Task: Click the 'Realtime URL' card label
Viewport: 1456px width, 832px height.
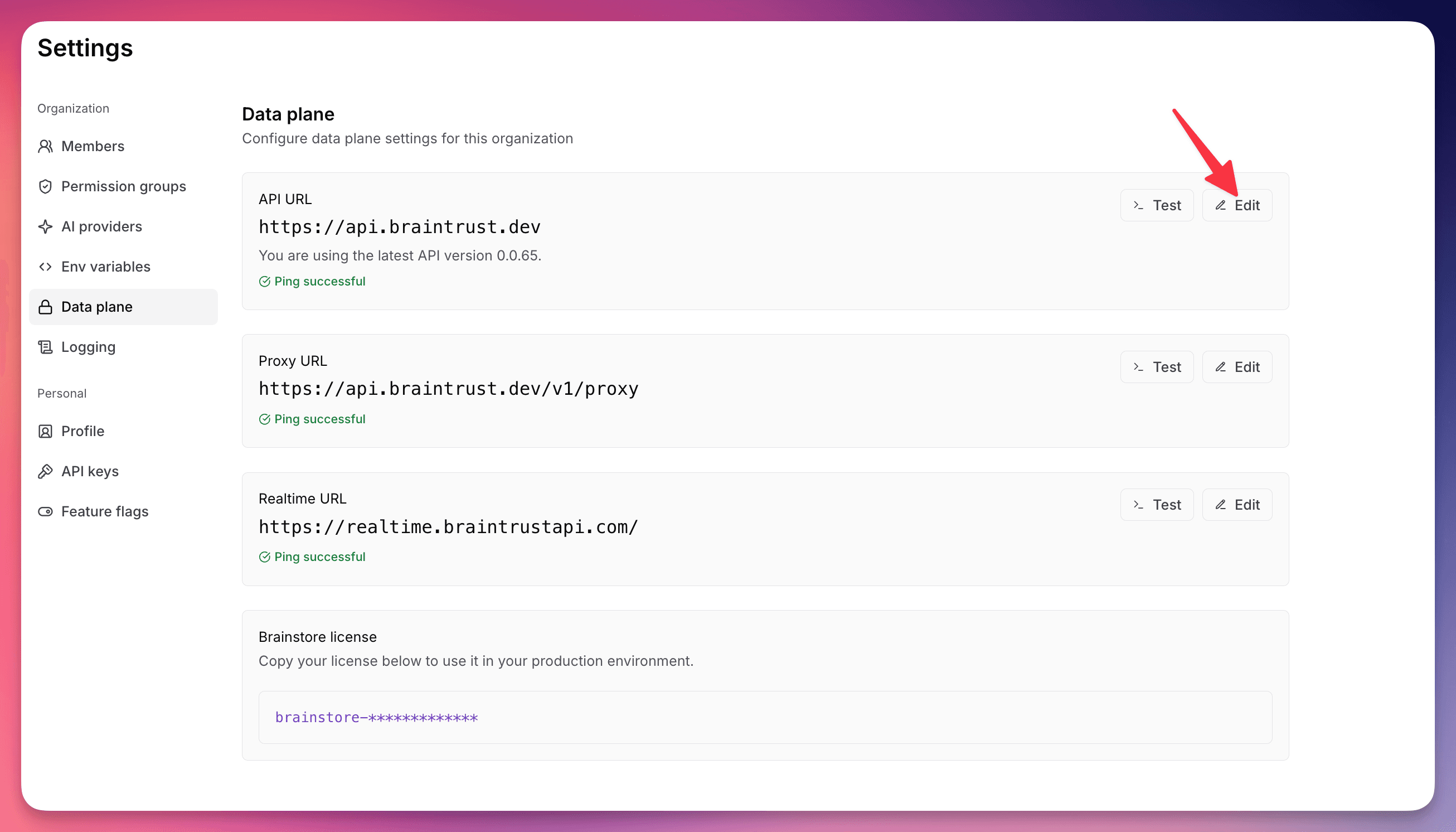Action: click(302, 499)
